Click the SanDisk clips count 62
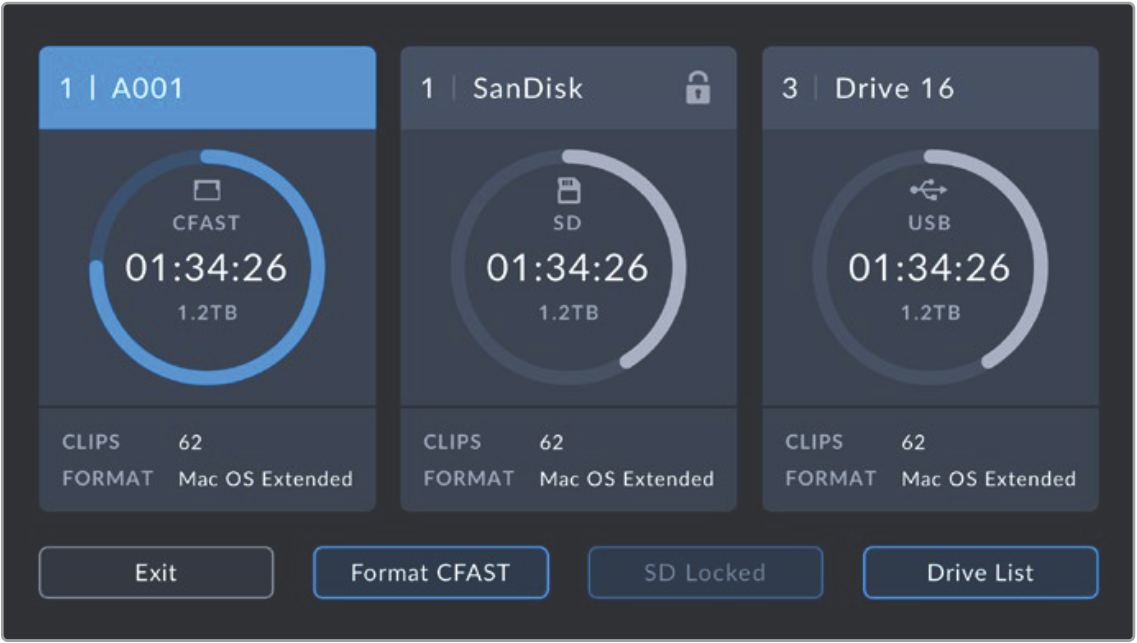The height and width of the screenshot is (643, 1137). coord(551,442)
